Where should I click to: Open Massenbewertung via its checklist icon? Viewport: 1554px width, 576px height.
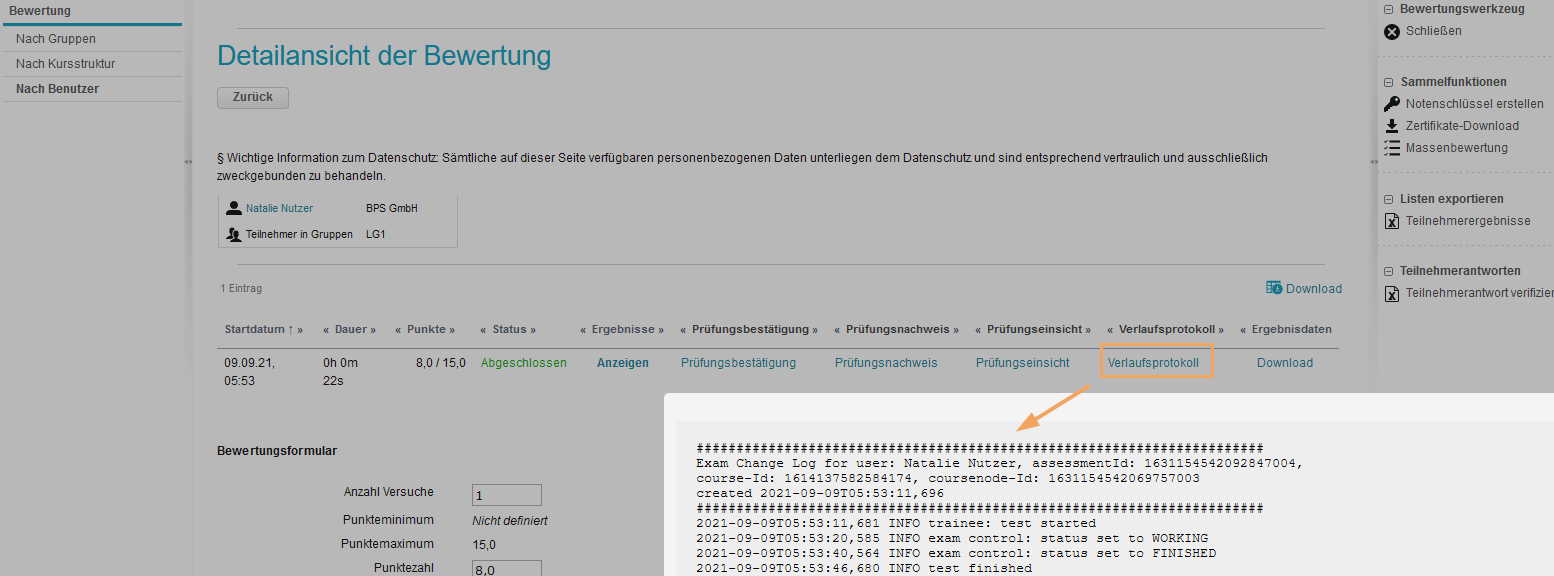coord(1392,147)
